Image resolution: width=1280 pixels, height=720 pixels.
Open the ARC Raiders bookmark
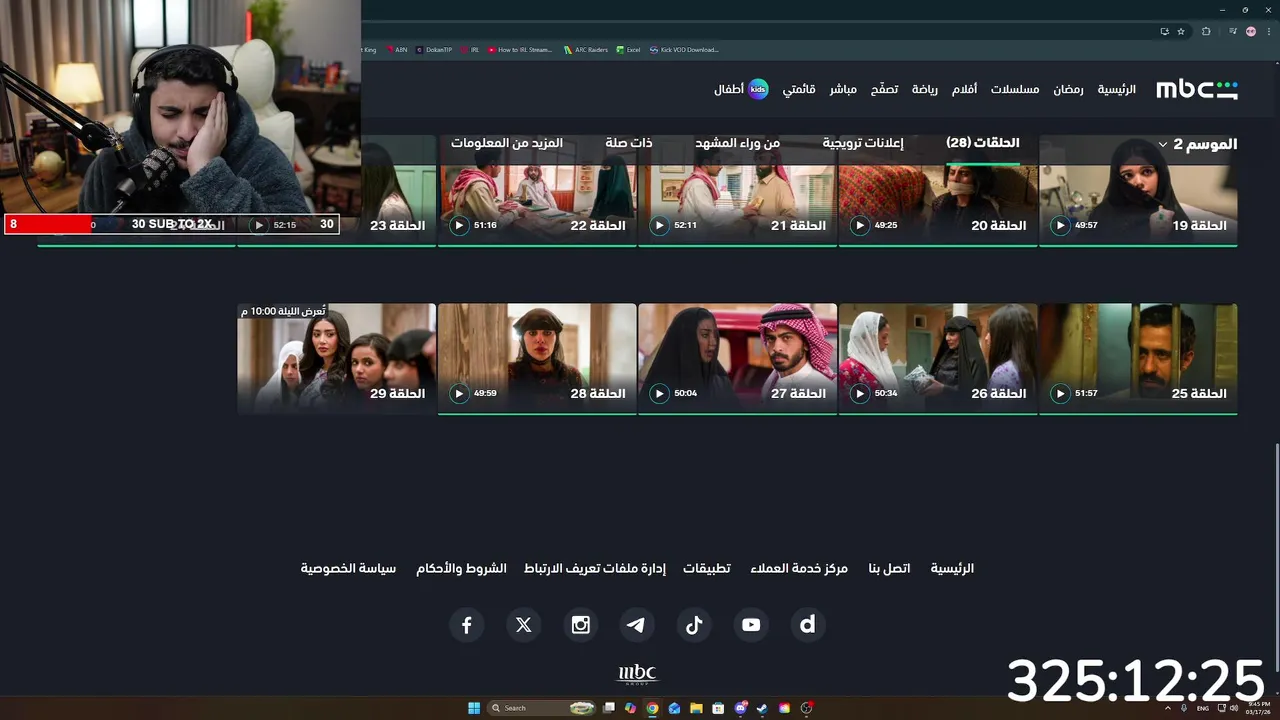[587, 50]
